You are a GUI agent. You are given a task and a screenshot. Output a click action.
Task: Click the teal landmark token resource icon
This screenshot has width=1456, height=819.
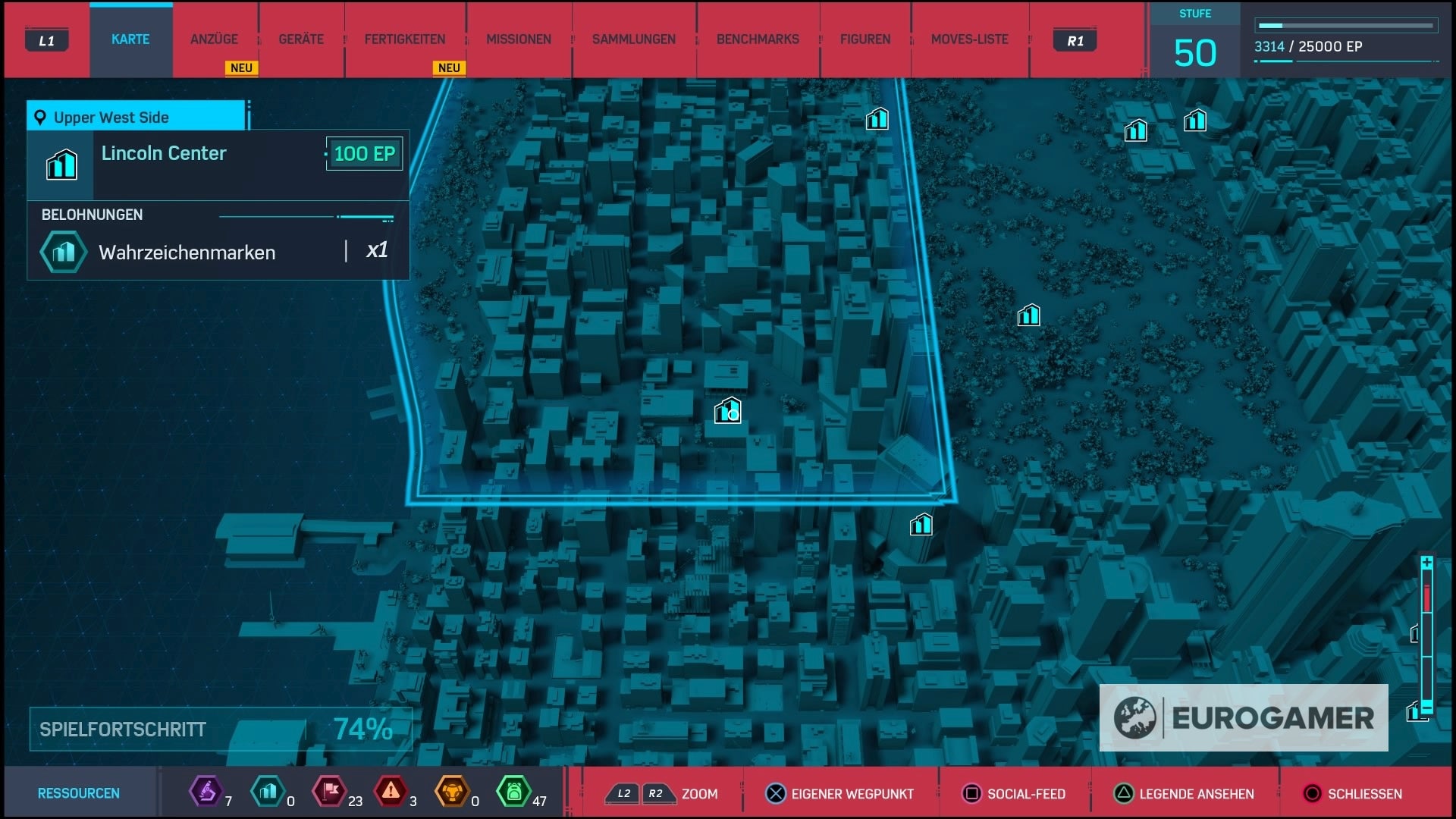pos(268,792)
